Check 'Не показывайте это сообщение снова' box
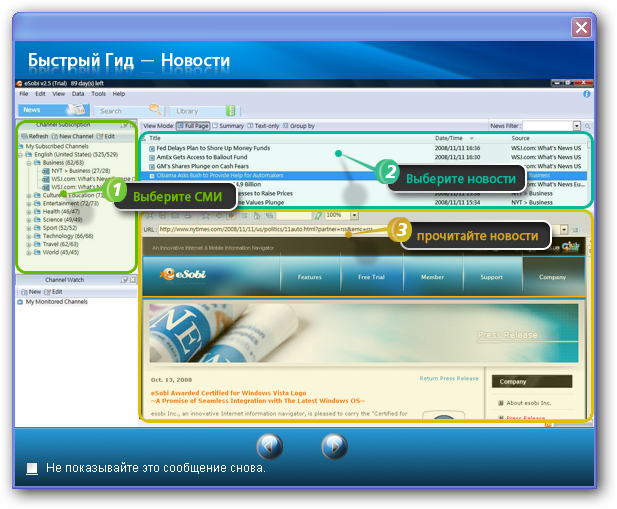Screen dimensions: 617x509 32,468
